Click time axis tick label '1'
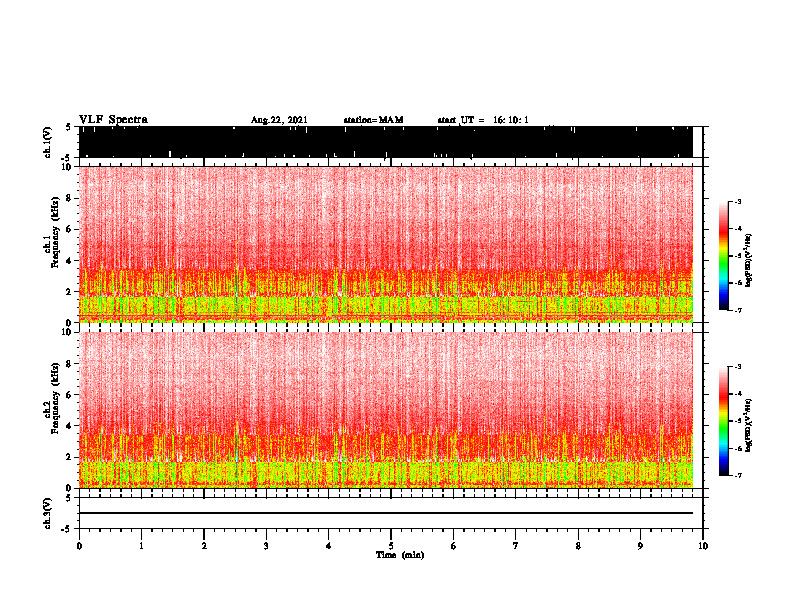This screenshot has height=612, width=792. [x=141, y=546]
